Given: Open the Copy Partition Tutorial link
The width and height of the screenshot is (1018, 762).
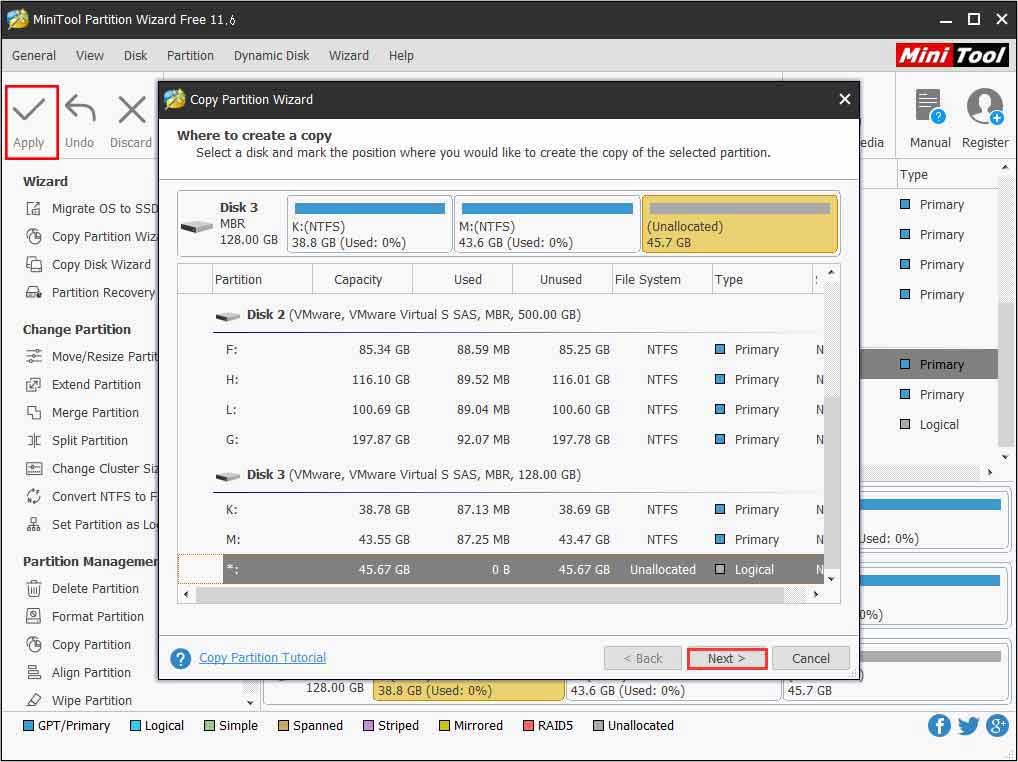Looking at the screenshot, I should click(x=262, y=658).
